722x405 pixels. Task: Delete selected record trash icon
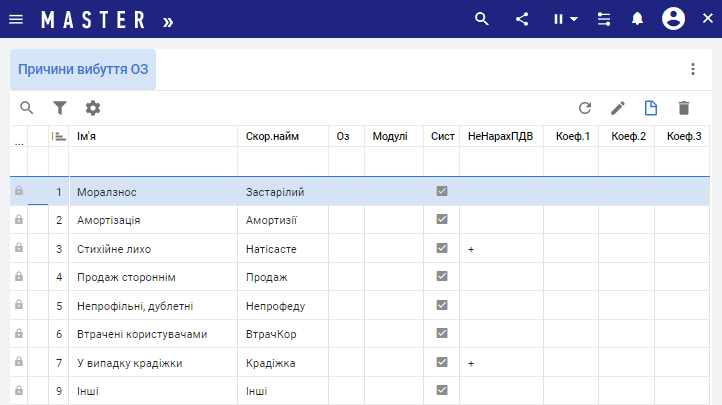click(684, 108)
